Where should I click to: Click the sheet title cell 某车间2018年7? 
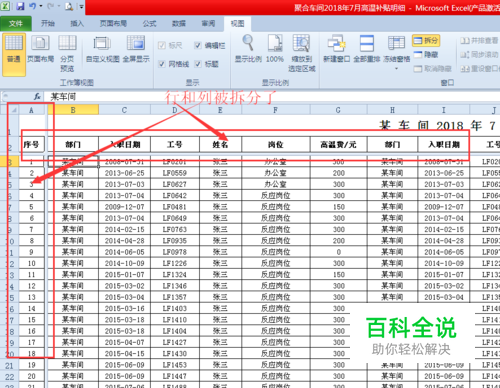click(x=437, y=125)
